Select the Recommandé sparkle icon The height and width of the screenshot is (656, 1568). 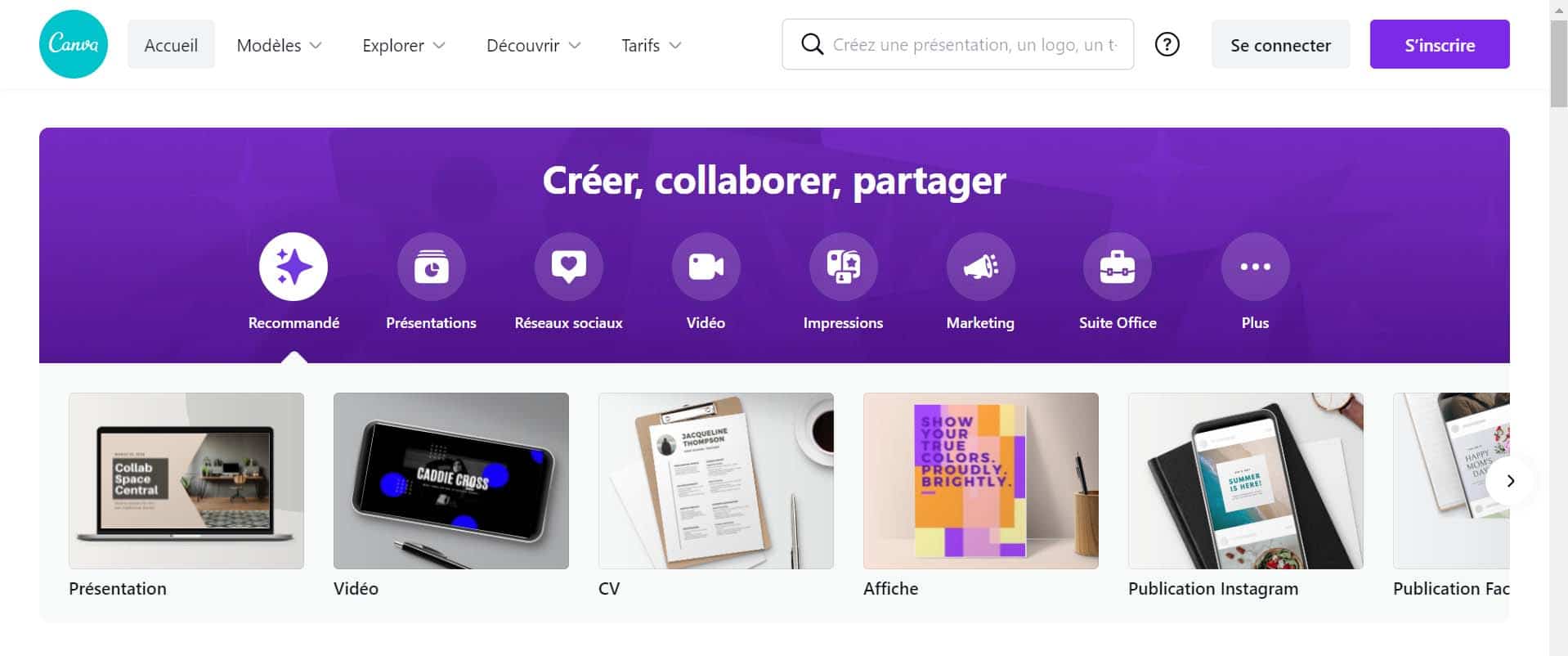coord(293,267)
